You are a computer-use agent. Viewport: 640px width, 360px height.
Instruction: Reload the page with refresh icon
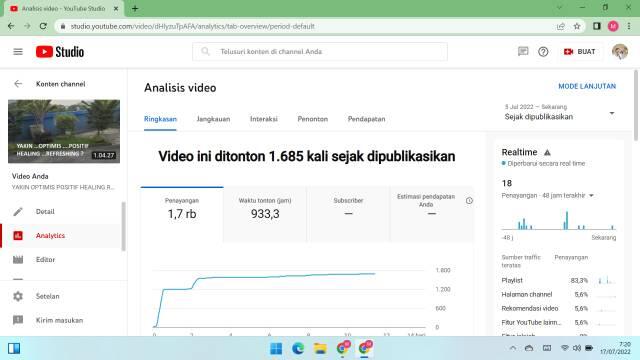43,26
